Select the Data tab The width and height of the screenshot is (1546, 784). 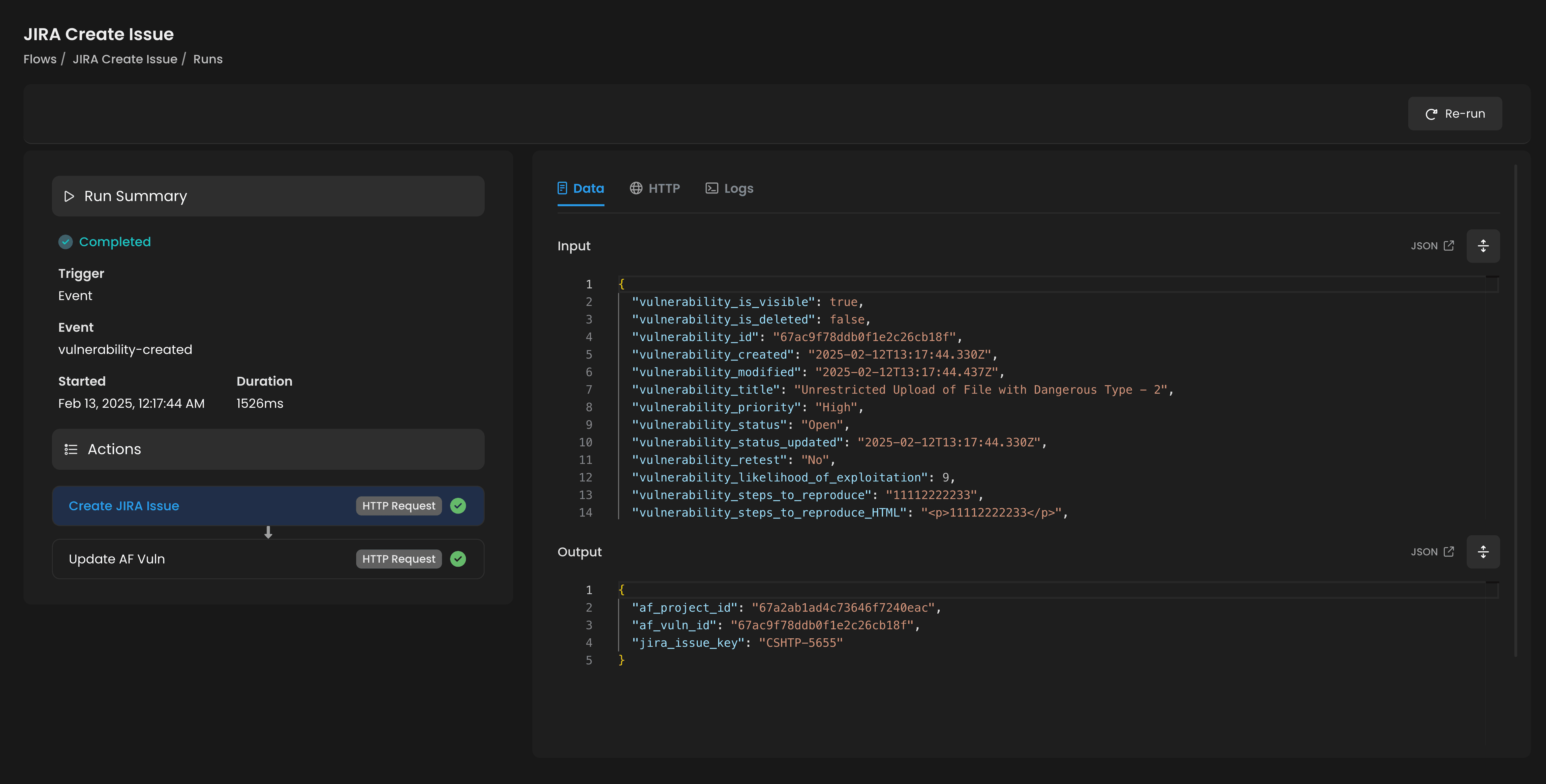pyautogui.click(x=580, y=188)
